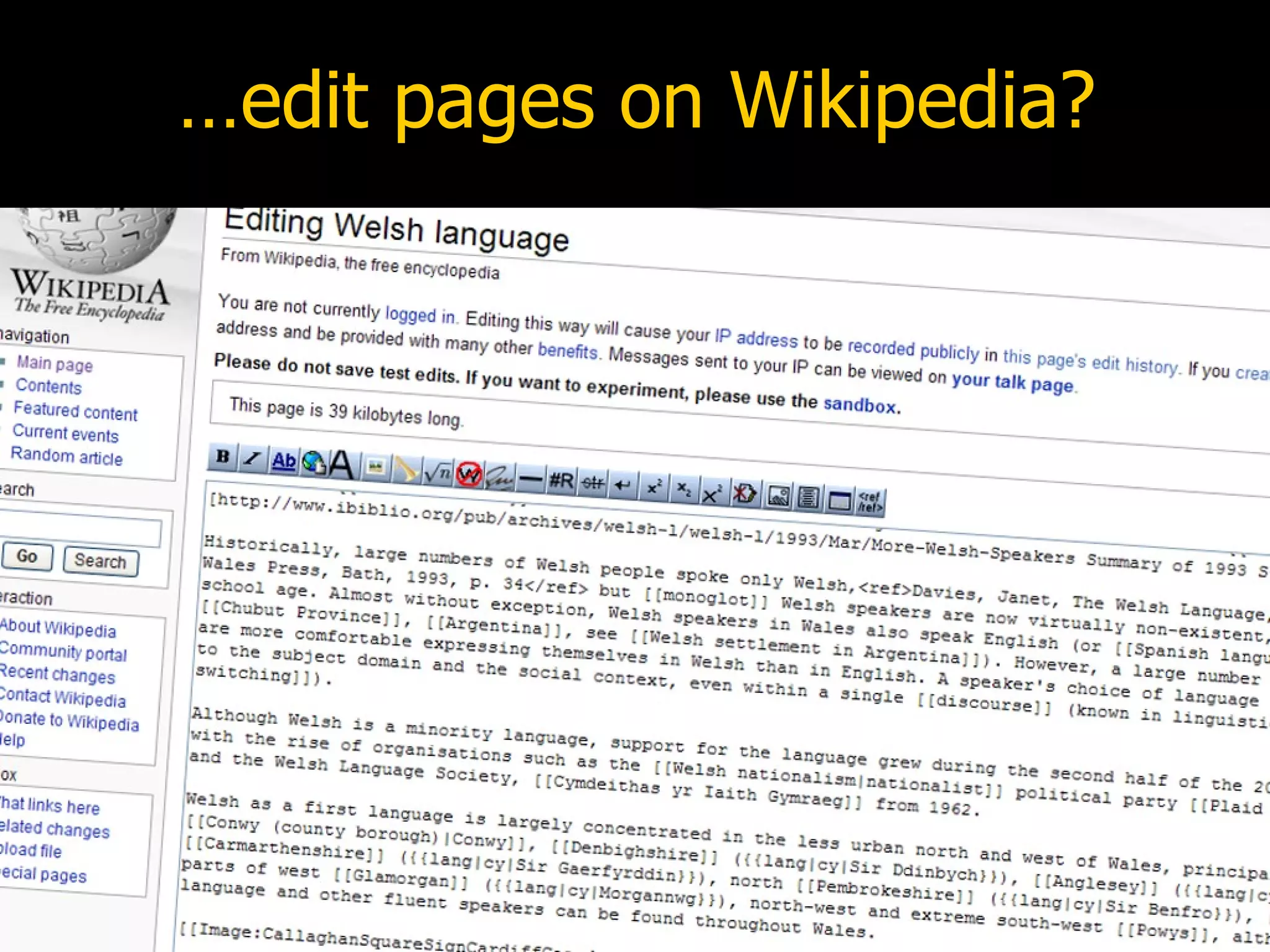Open Featured content link
Viewport: 1270px width, 952px height.
pyautogui.click(x=76, y=411)
